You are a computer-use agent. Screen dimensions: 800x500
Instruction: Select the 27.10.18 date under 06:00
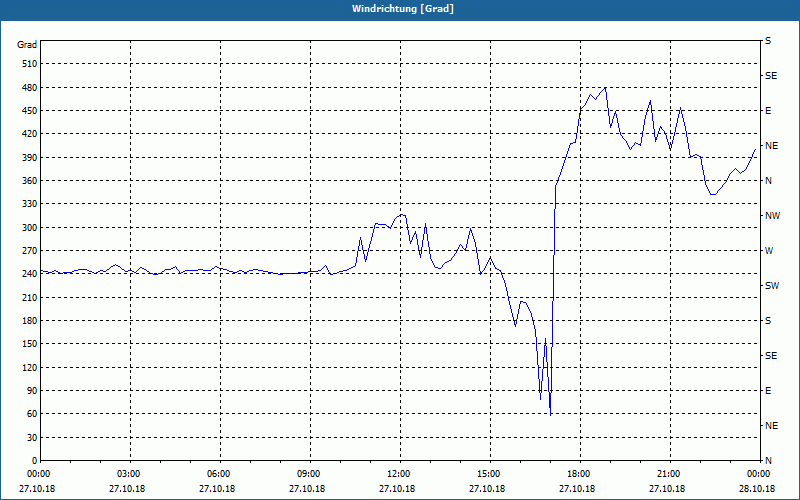[217, 489]
